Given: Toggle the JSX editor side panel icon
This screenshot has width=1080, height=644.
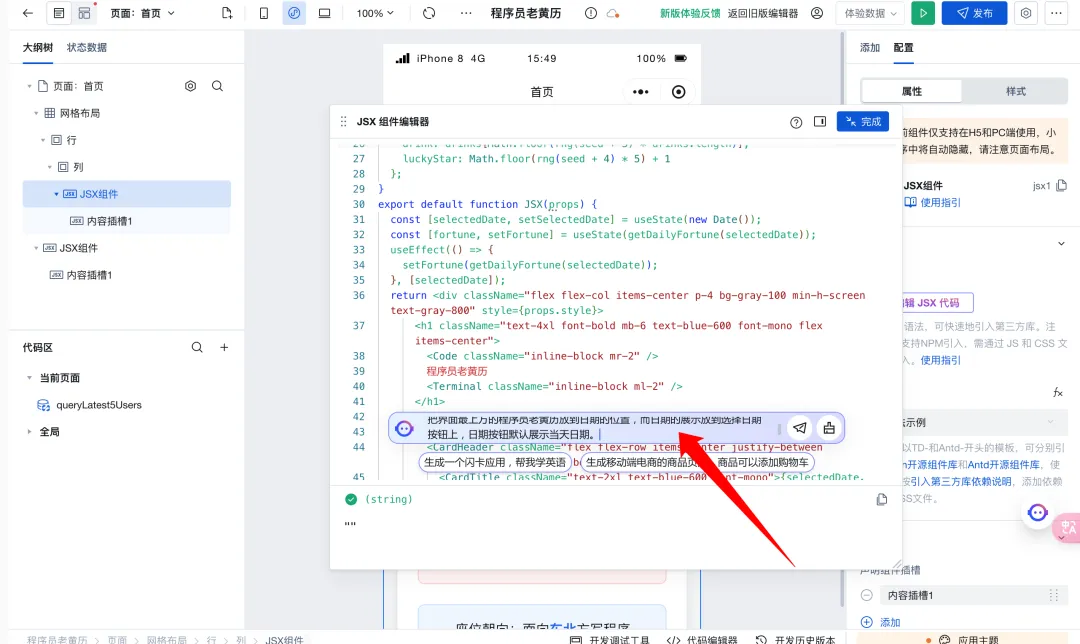Looking at the screenshot, I should tap(820, 122).
